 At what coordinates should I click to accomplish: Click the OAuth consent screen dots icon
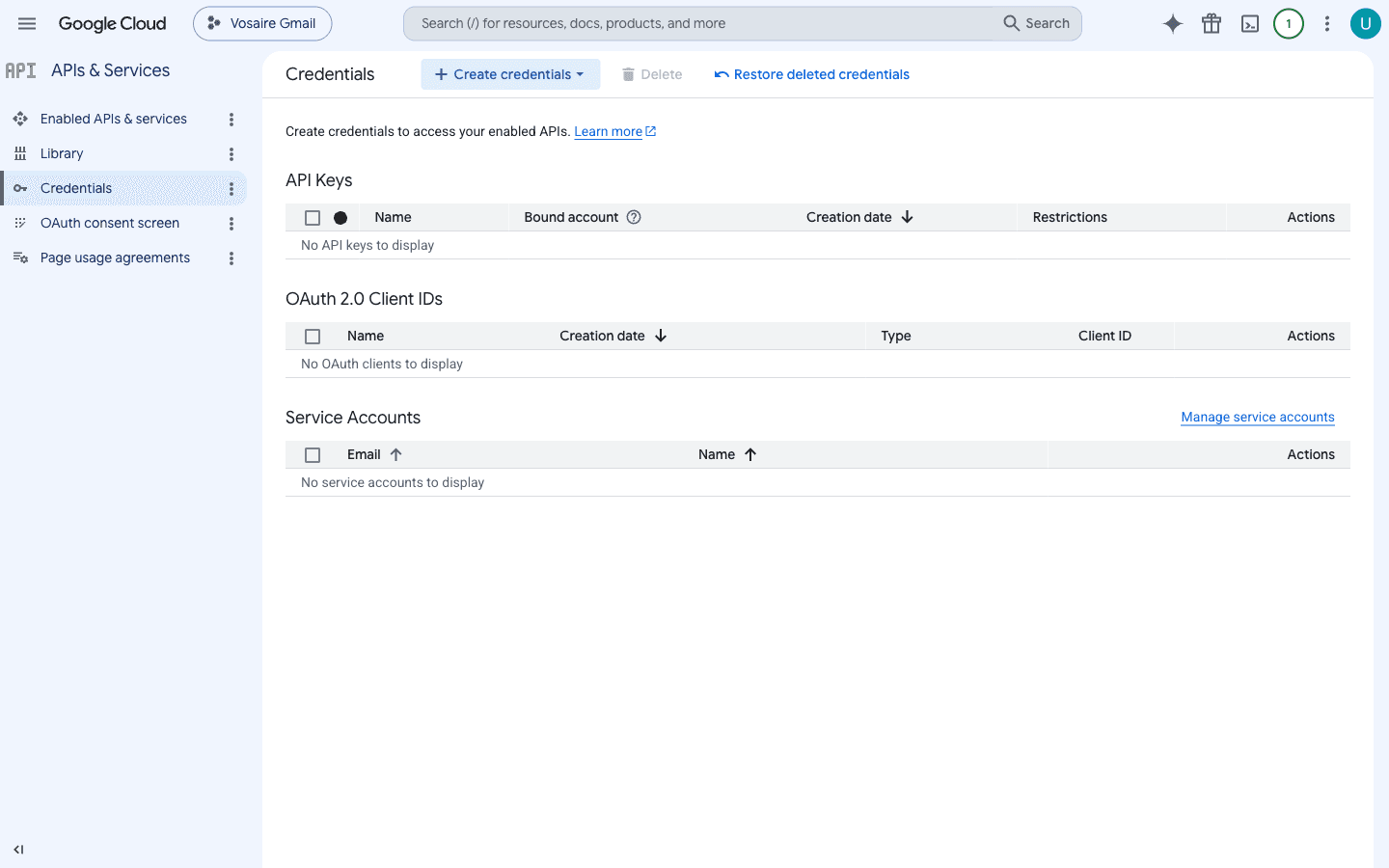[20, 223]
